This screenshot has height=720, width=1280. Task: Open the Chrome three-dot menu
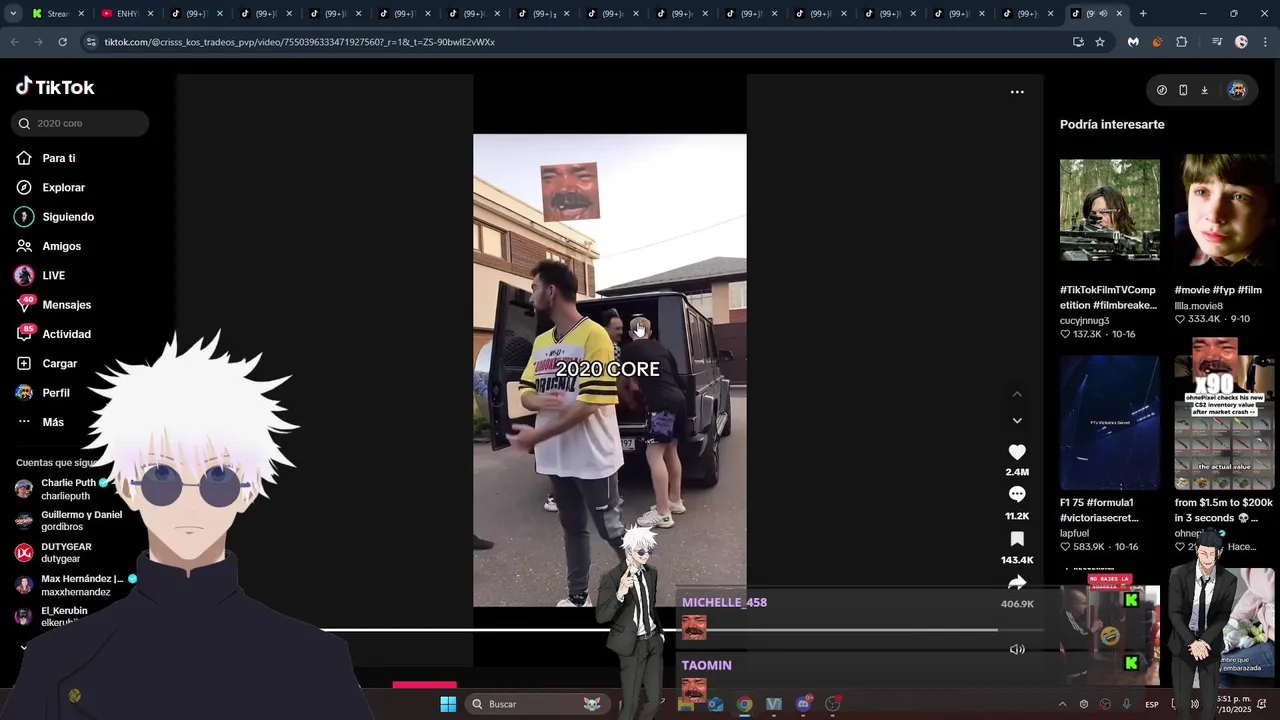1264,42
